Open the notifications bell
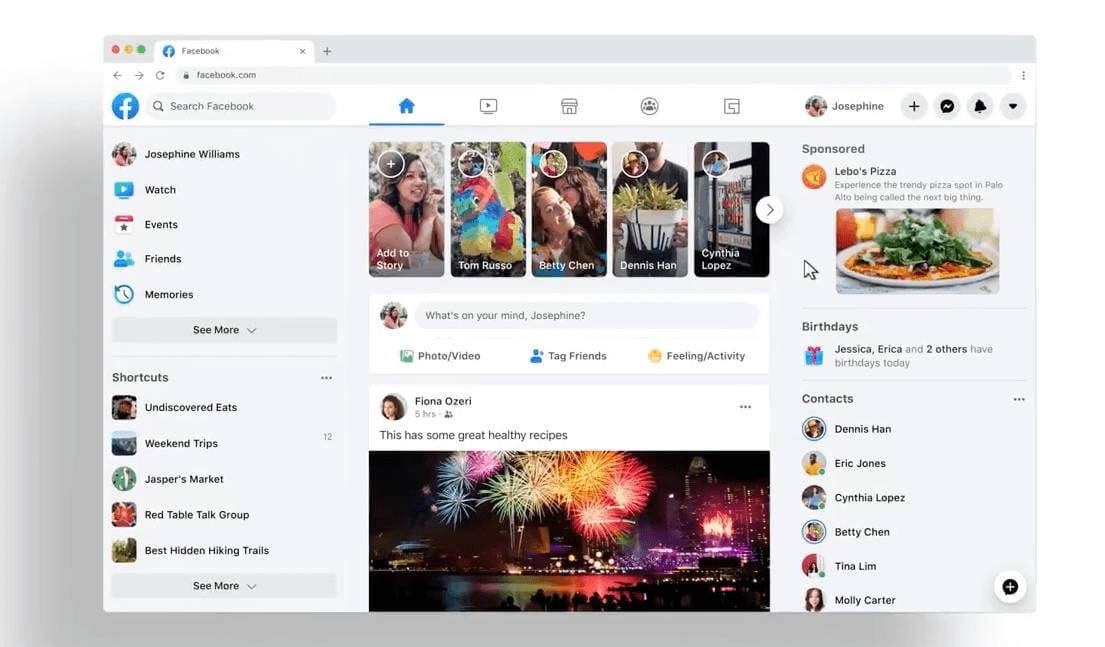 980,106
